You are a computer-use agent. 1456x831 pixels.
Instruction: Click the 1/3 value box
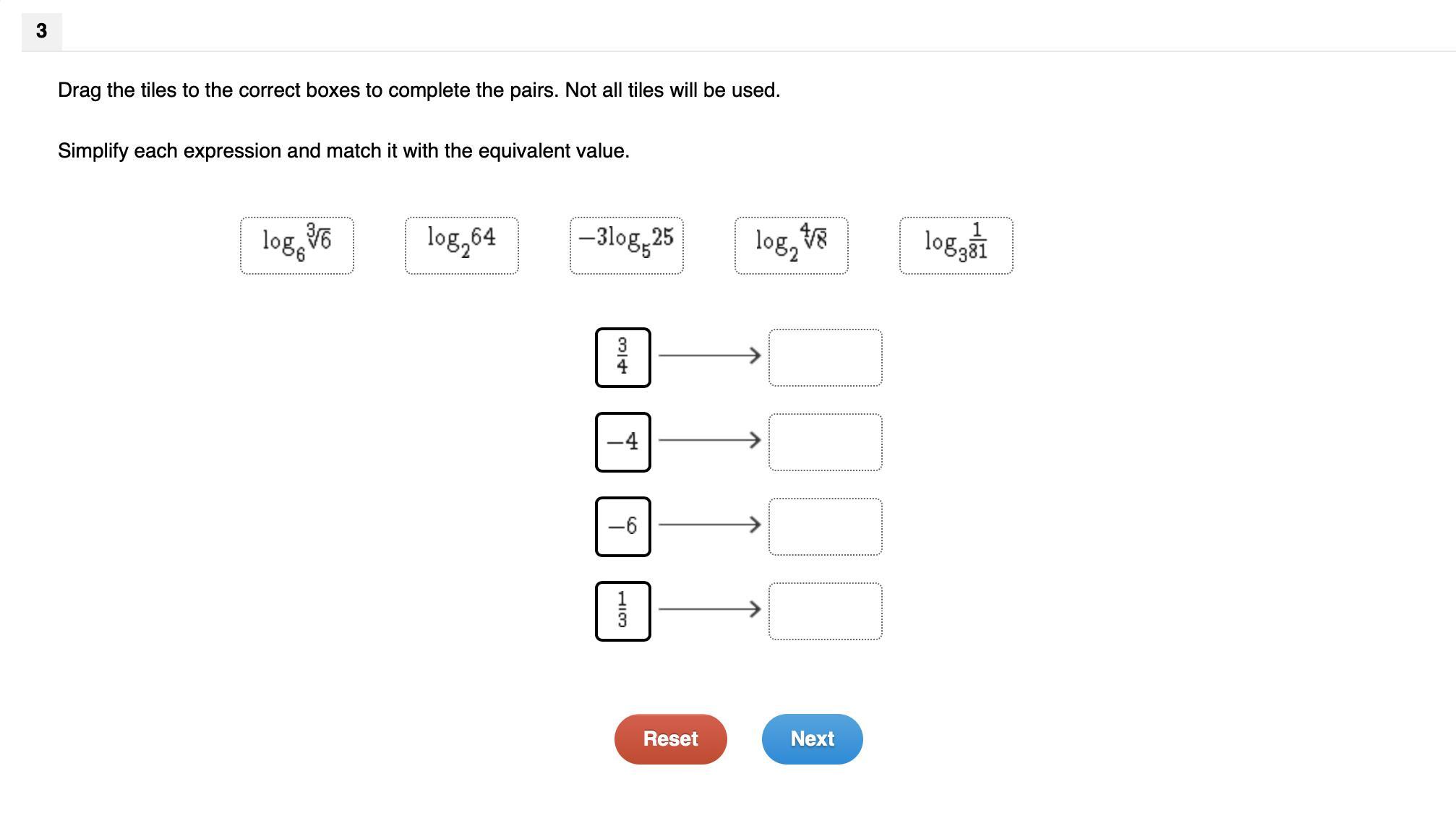622,611
